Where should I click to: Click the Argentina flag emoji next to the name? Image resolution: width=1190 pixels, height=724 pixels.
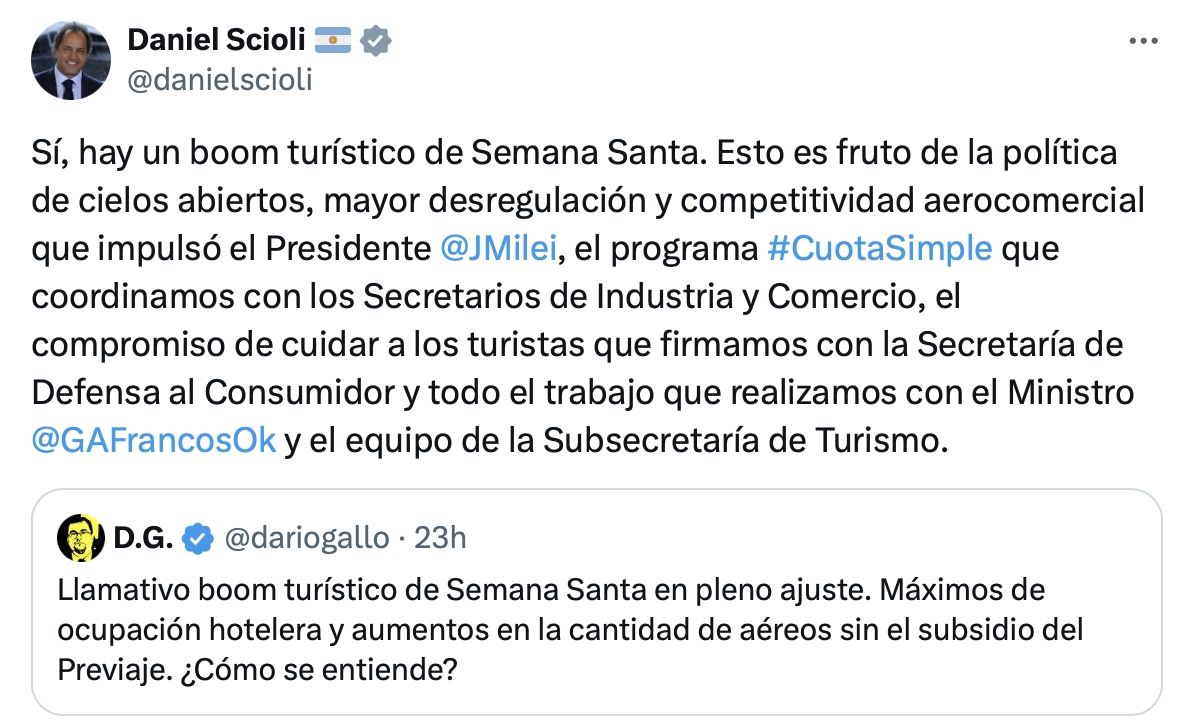click(332, 41)
